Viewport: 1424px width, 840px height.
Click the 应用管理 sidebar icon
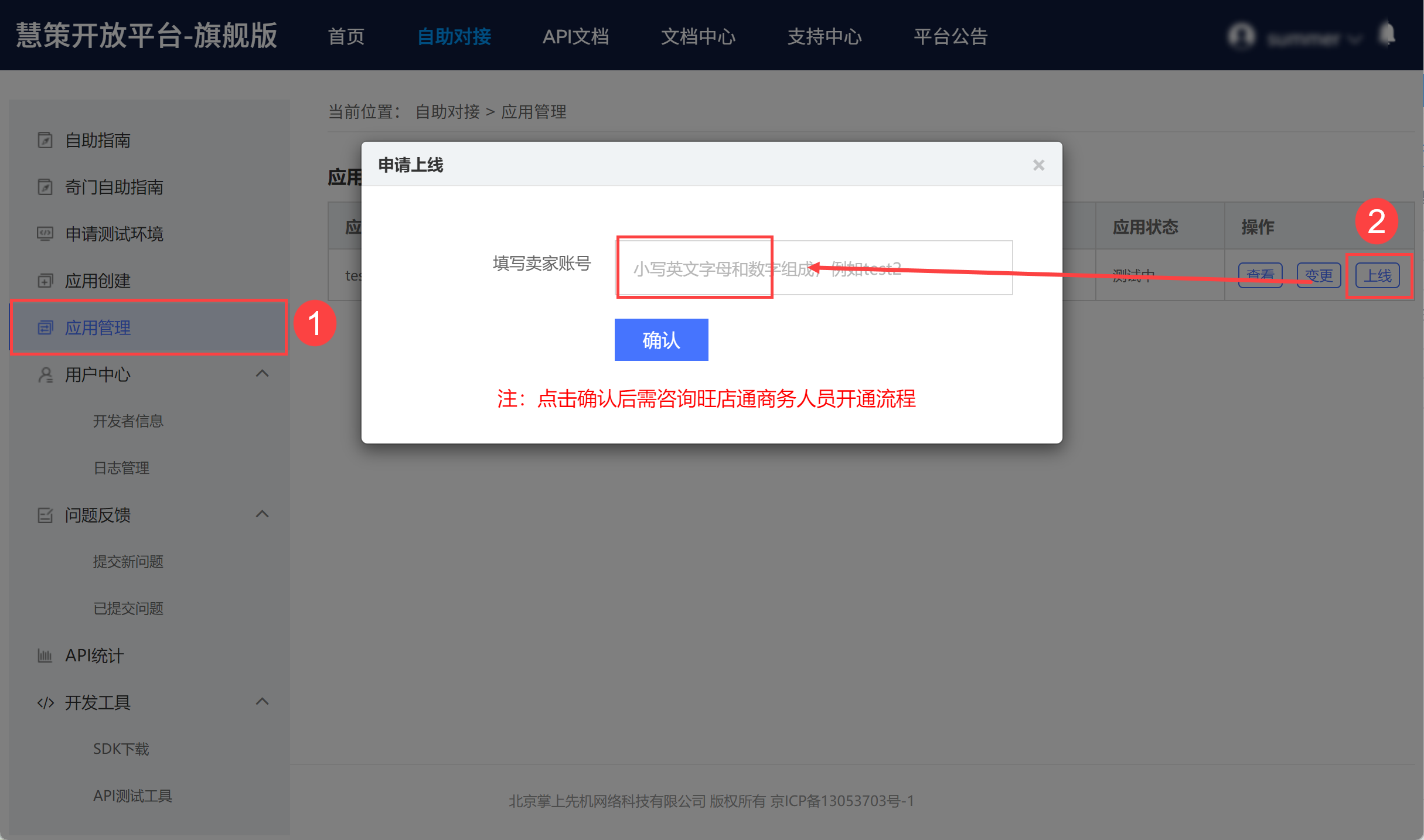tap(45, 327)
